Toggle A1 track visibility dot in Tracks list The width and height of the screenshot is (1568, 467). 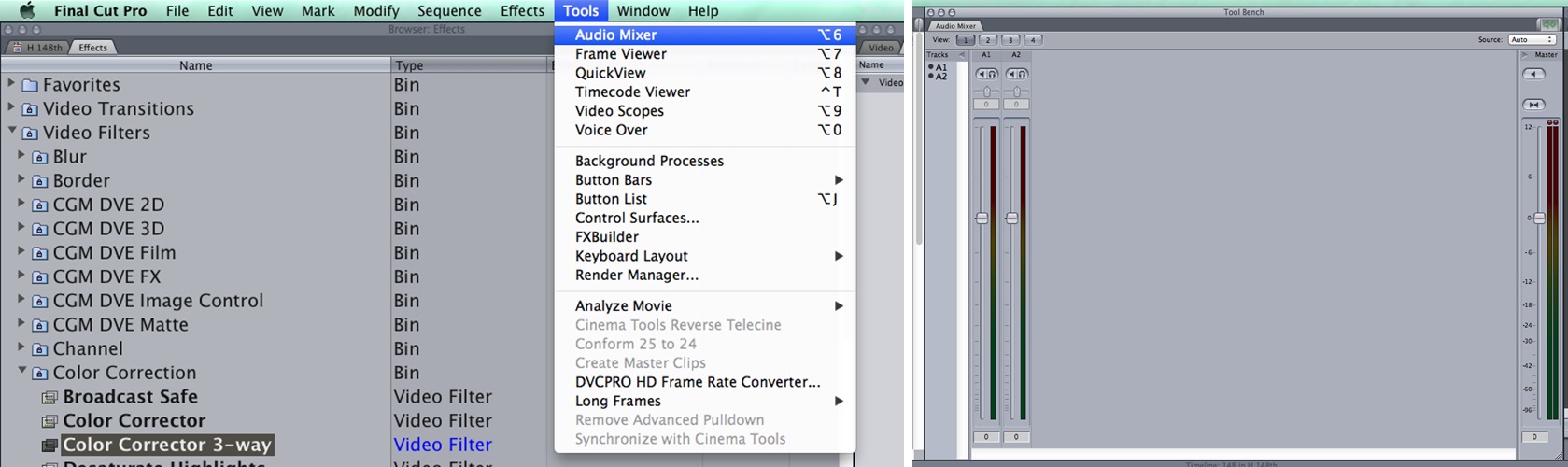pos(931,67)
